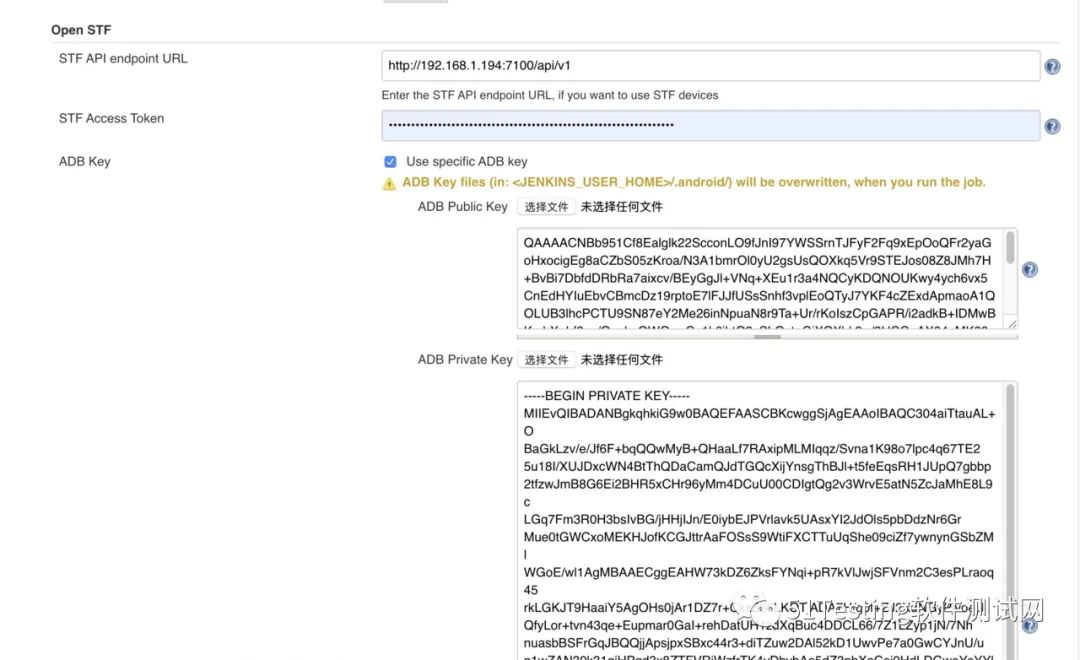Click the yellow warning icon about ADB key files
The height and width of the screenshot is (660, 1080).
(x=389, y=183)
